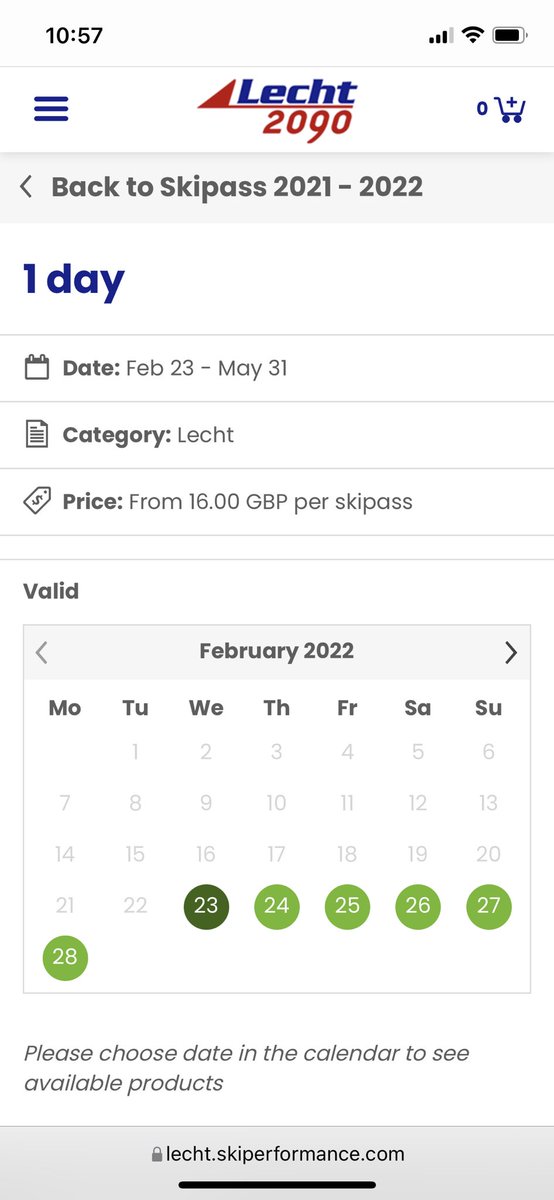554x1200 pixels.
Task: Go back to Skipass 2021 - 2022
Action: point(237,187)
